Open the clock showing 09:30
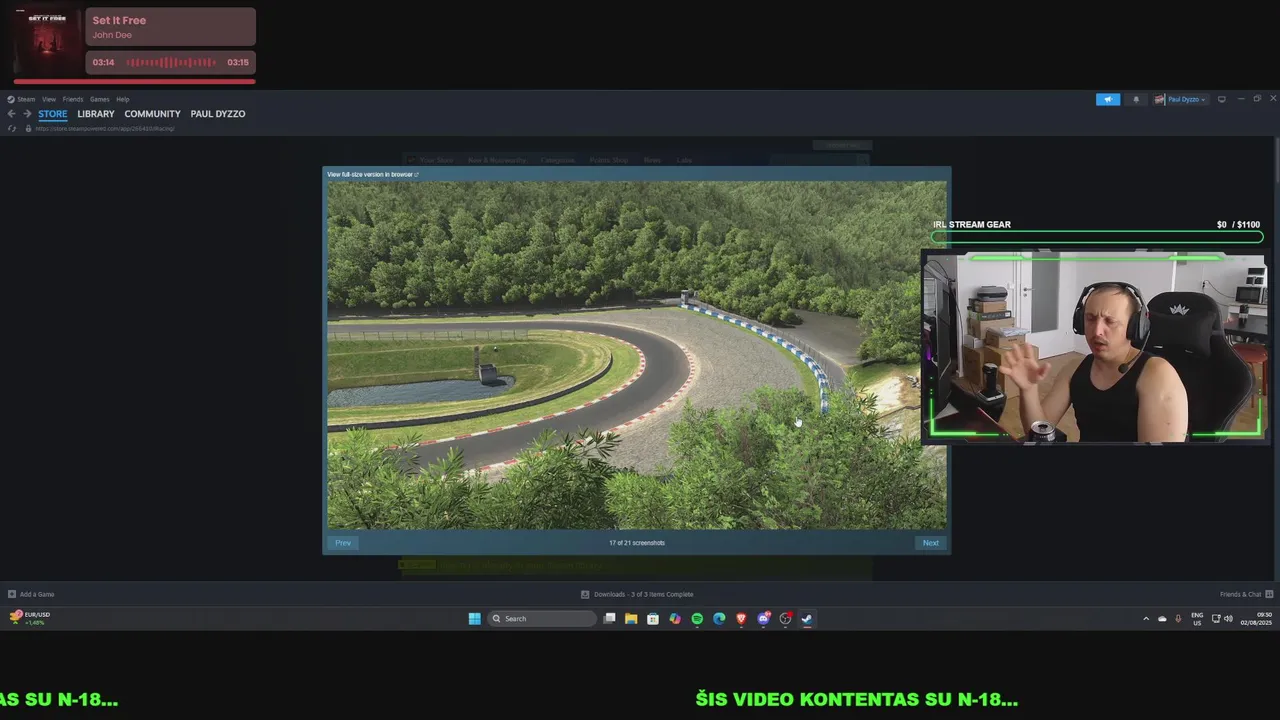The image size is (1280, 720). point(1257,619)
